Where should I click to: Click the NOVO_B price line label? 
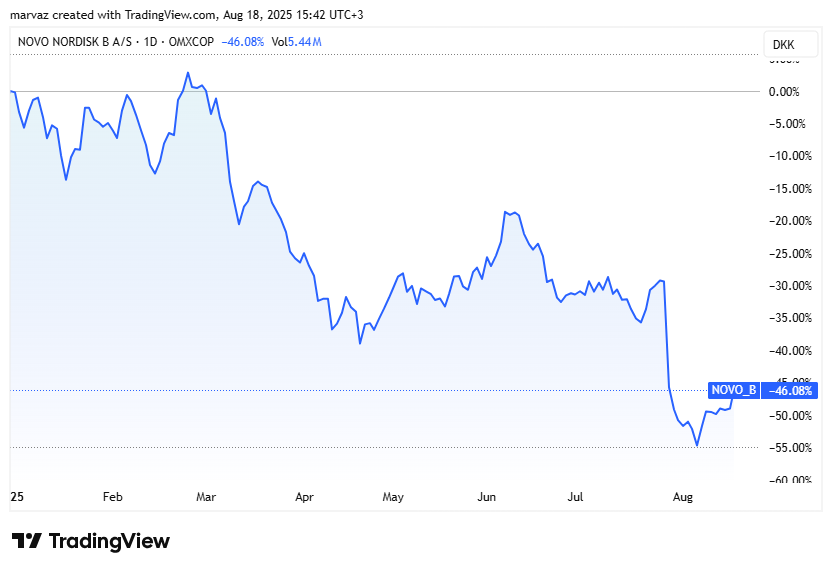coord(734,390)
